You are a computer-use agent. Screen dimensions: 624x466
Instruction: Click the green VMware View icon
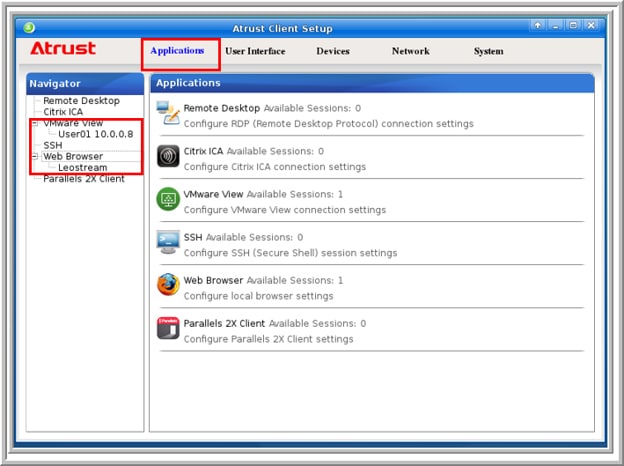pyautogui.click(x=168, y=199)
